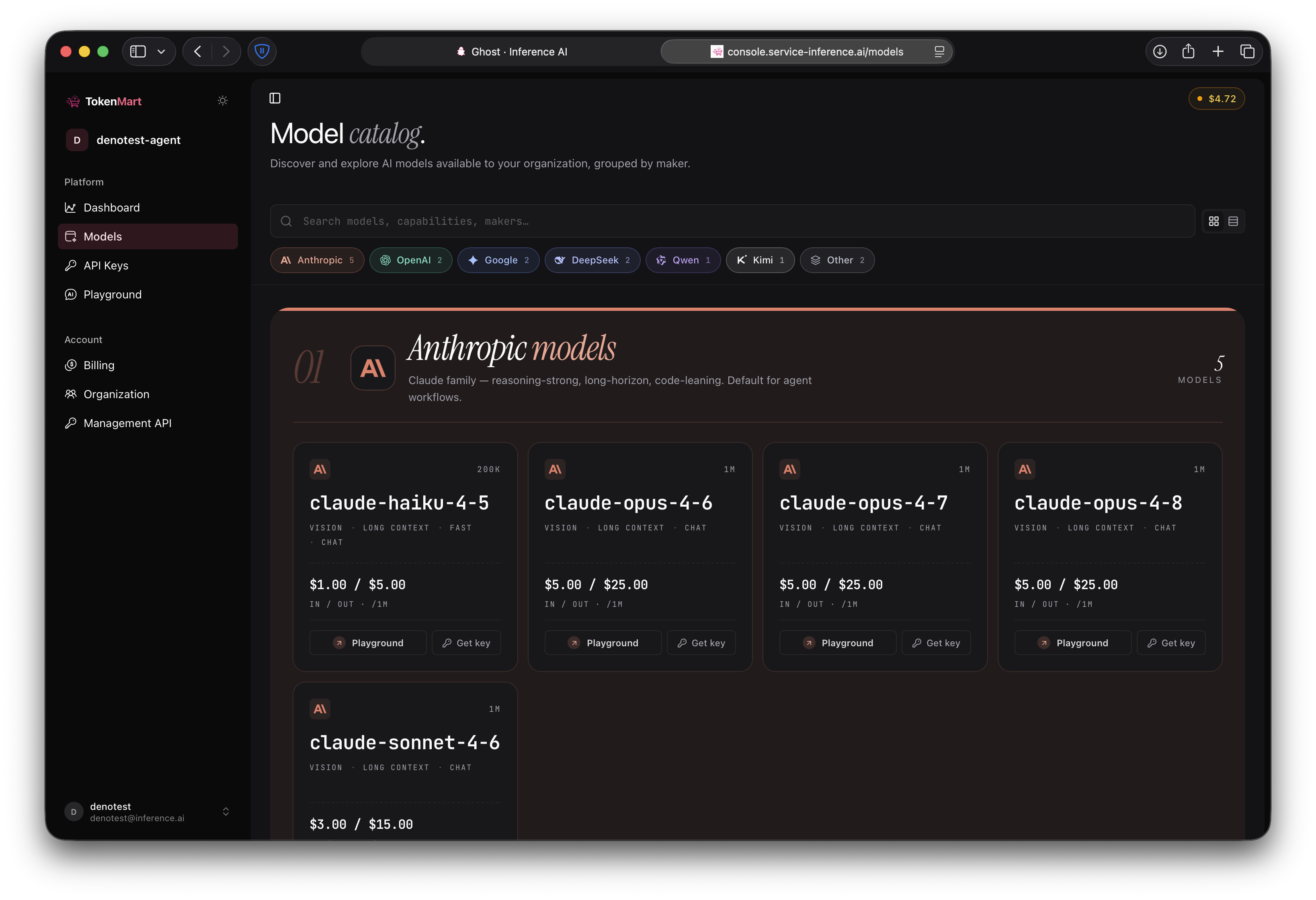Open Playground for claude-haiku-4-5
Viewport: 1316px width, 900px height.
click(x=368, y=643)
